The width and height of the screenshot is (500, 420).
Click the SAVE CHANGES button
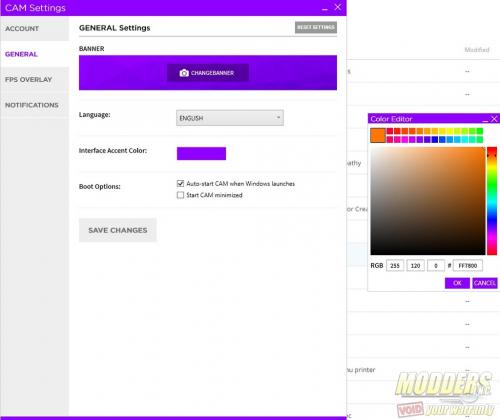point(118,230)
